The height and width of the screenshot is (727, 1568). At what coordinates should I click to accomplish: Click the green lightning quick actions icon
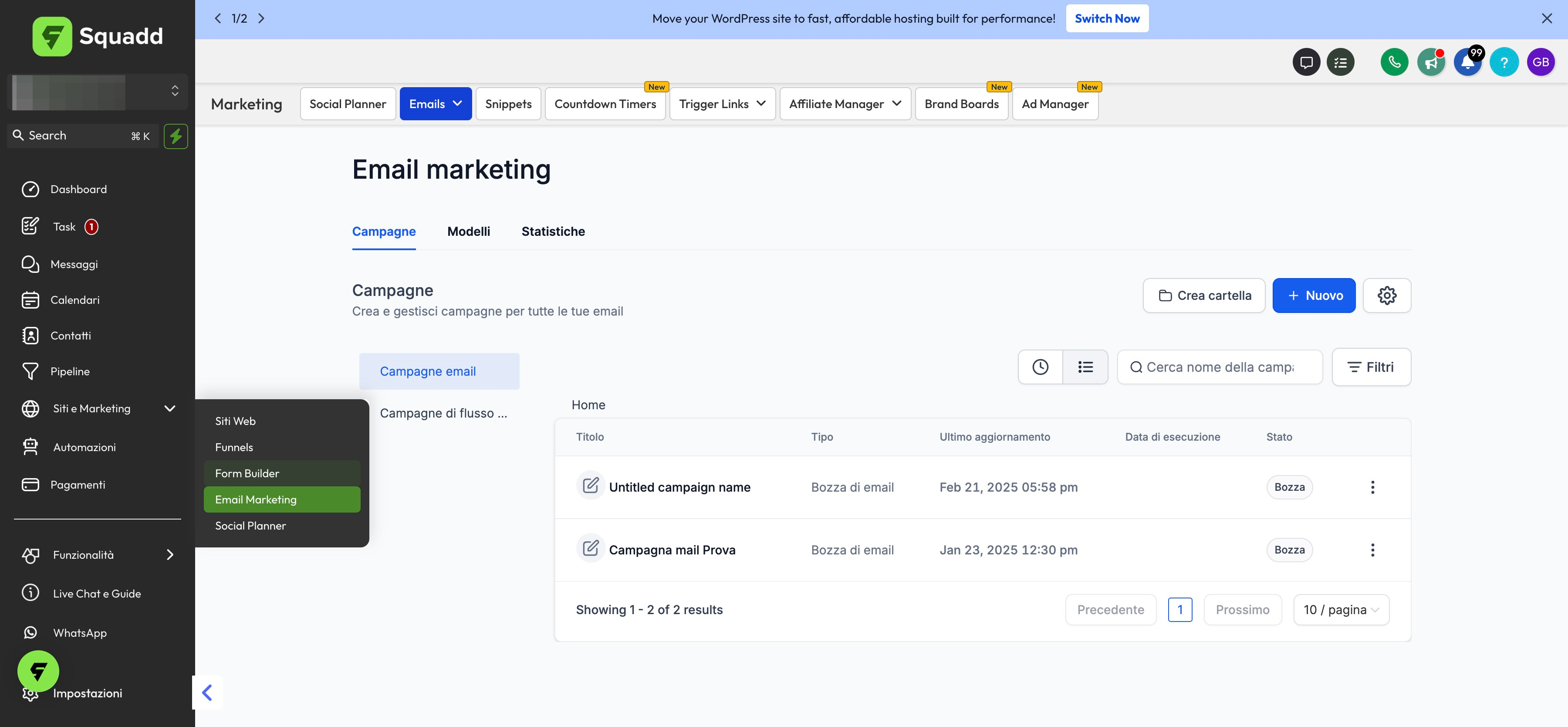(176, 136)
